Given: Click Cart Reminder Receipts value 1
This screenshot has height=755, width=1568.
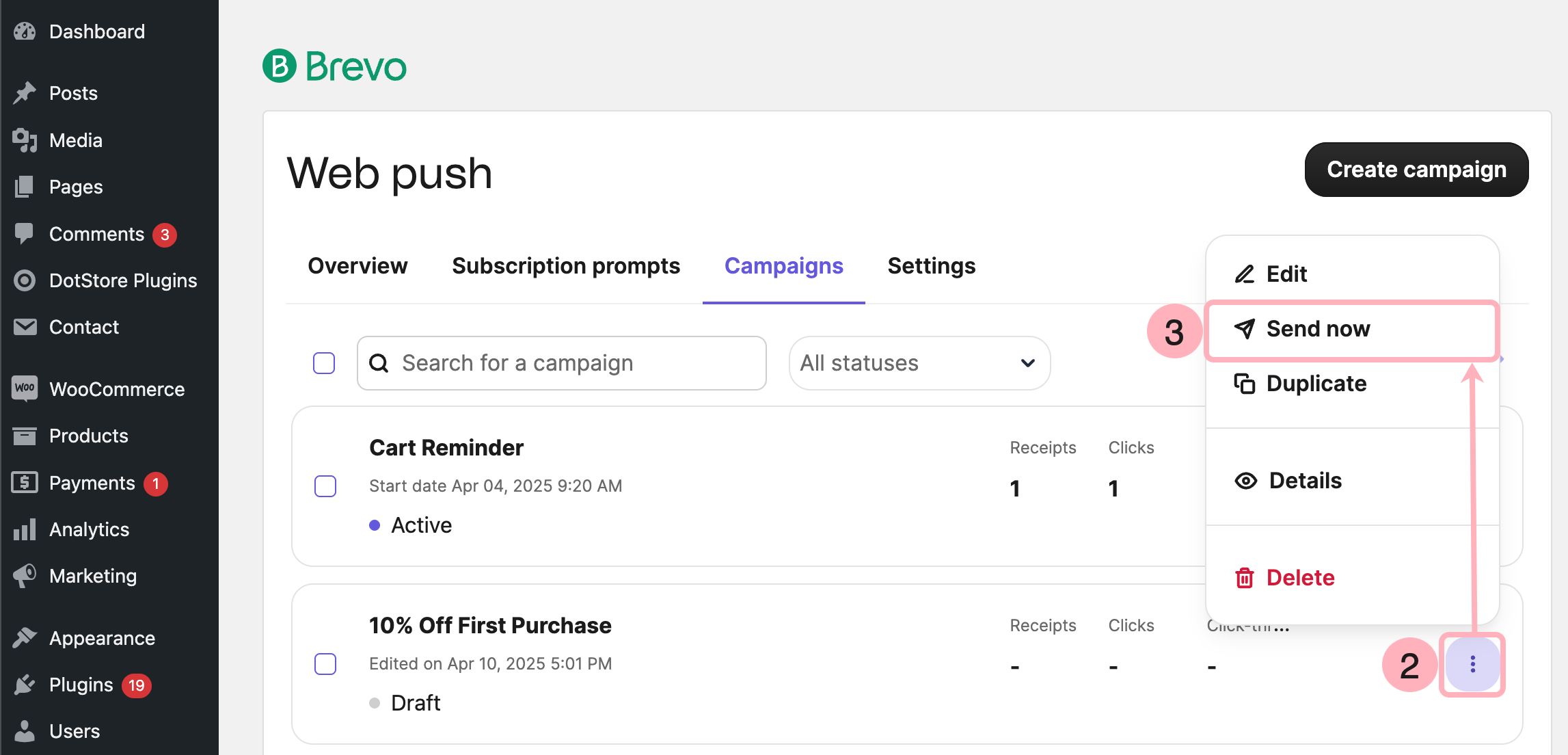Looking at the screenshot, I should tap(1015, 488).
